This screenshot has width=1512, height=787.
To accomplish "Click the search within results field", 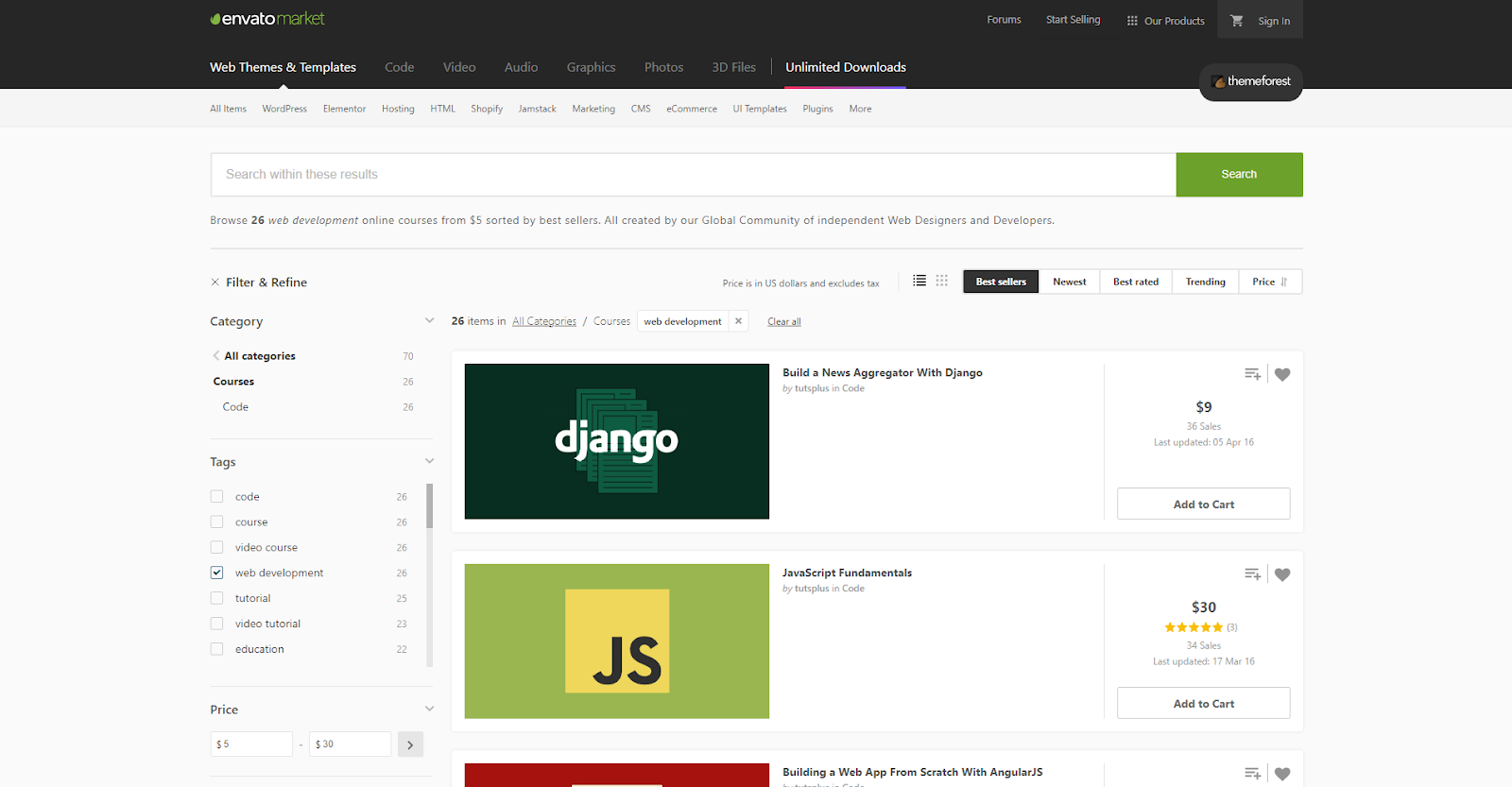I will [694, 175].
